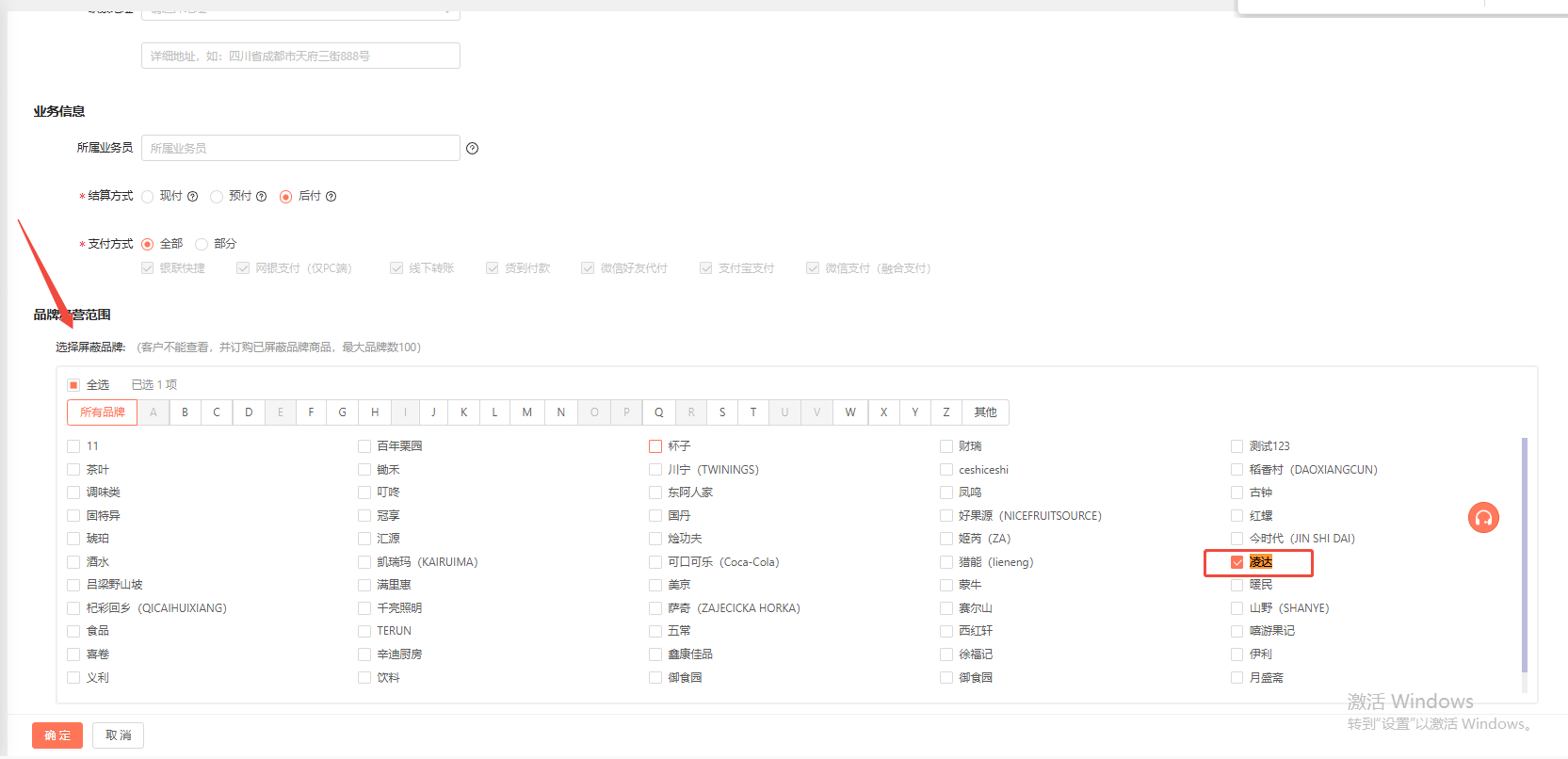
Task: Open the orange headset customer service icon
Action: tap(1483, 517)
